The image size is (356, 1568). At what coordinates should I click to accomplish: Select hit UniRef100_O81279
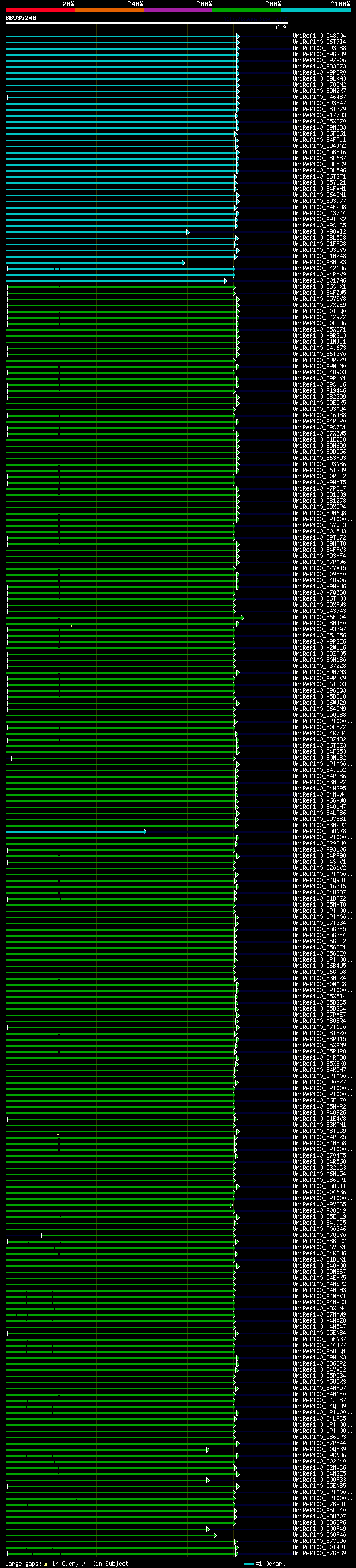[x=319, y=110]
